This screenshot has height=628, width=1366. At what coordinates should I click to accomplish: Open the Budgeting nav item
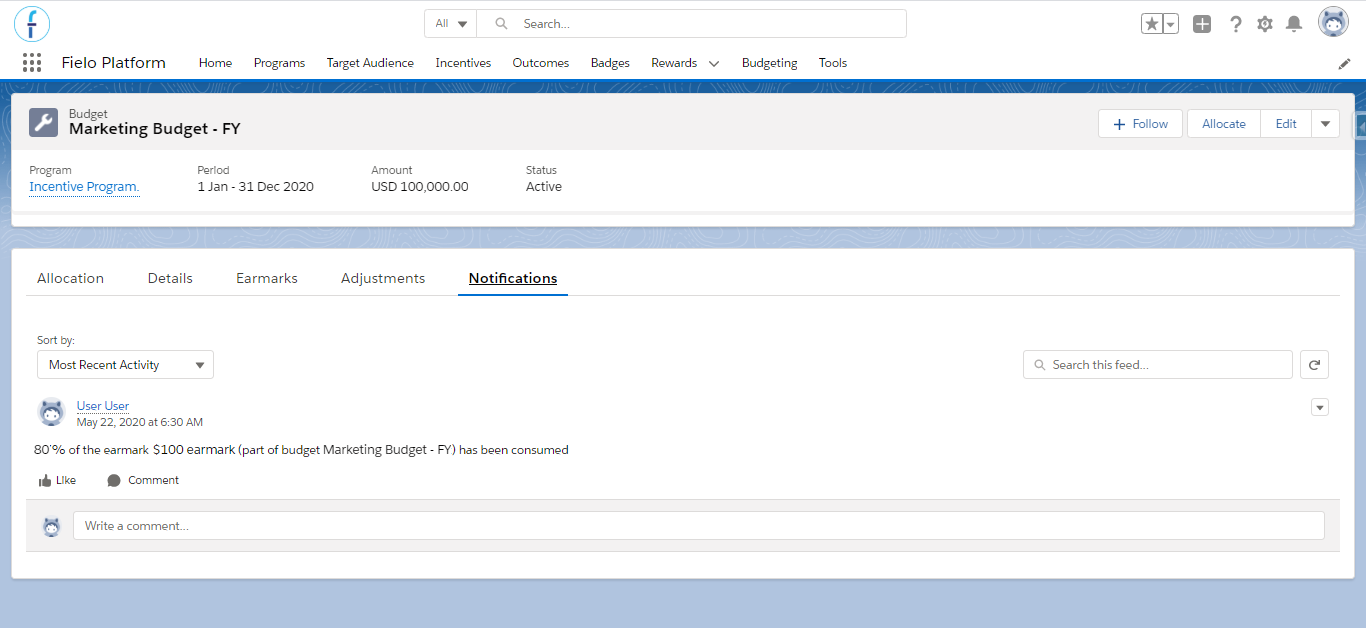[x=770, y=63]
